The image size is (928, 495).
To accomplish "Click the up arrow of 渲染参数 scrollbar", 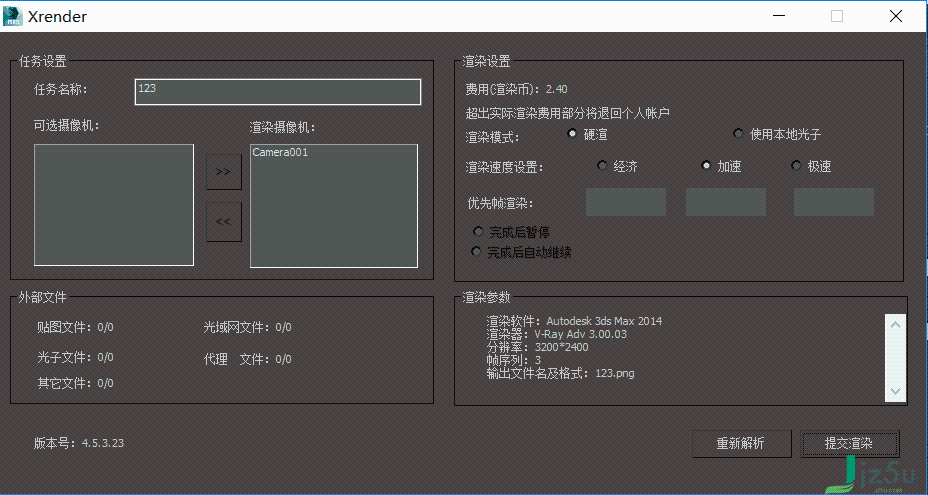I will pos(895,324).
